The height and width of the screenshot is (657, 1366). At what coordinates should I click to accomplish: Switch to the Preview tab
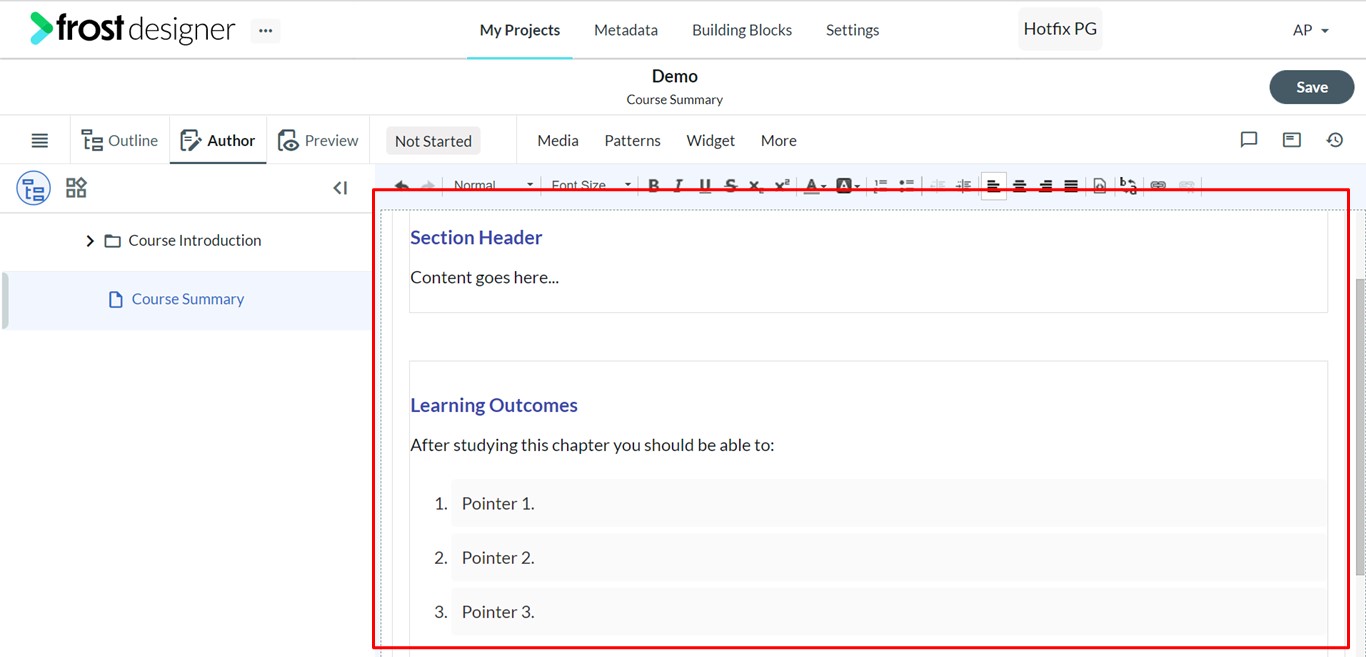pos(318,140)
